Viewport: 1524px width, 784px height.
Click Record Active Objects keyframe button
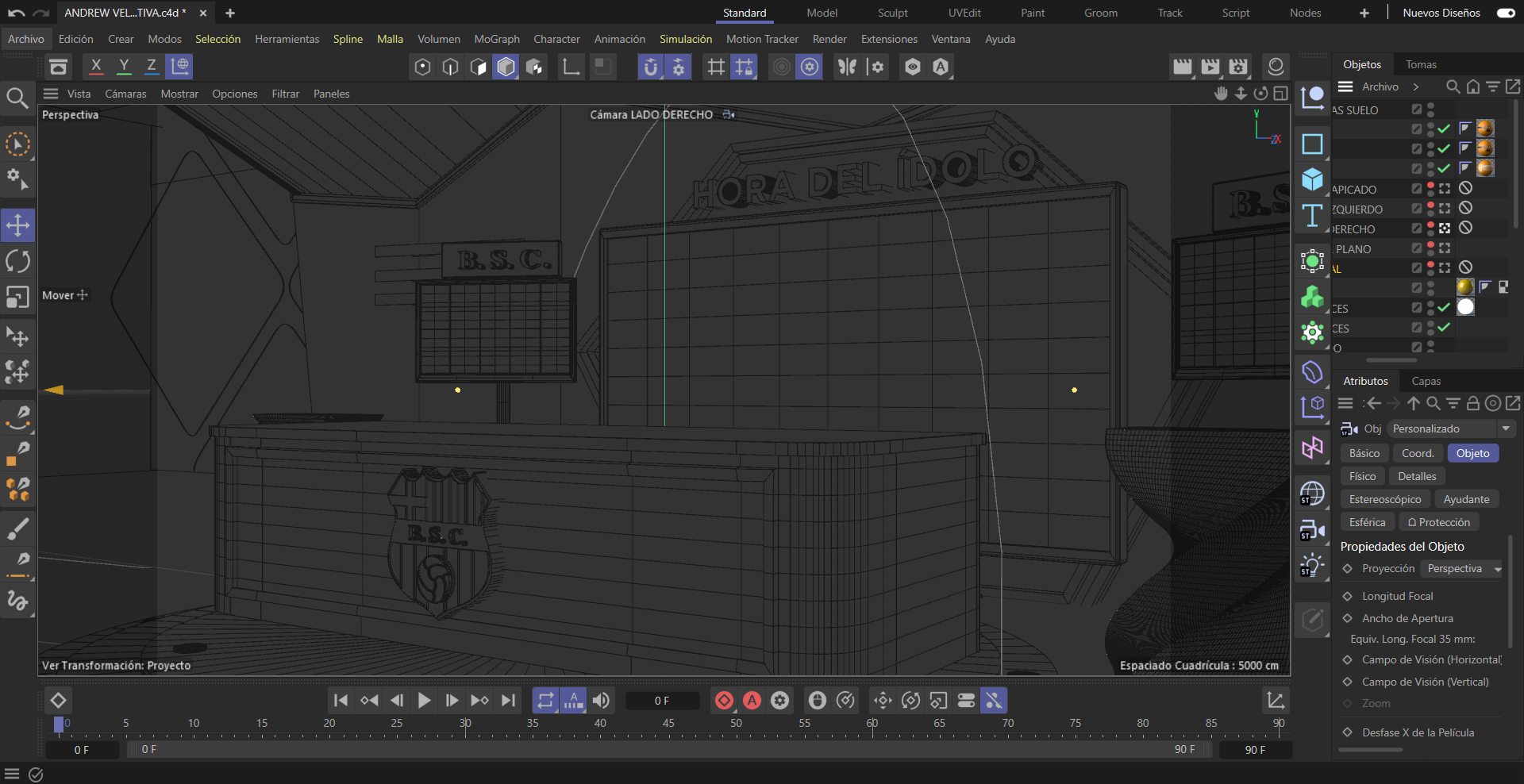point(724,700)
